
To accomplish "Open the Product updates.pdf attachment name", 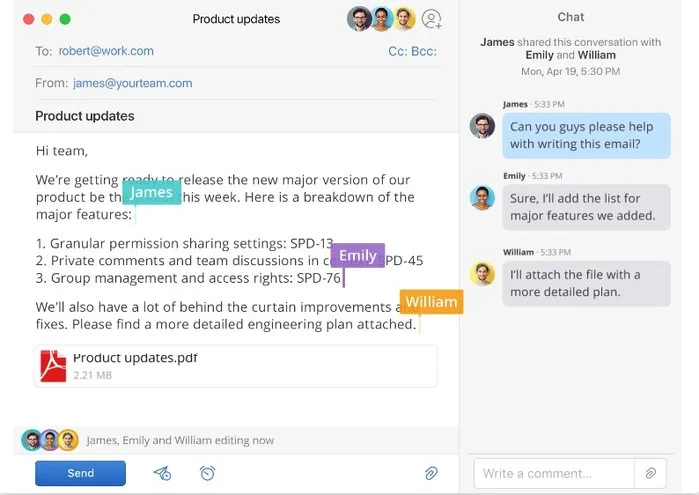I will click(x=135, y=358).
